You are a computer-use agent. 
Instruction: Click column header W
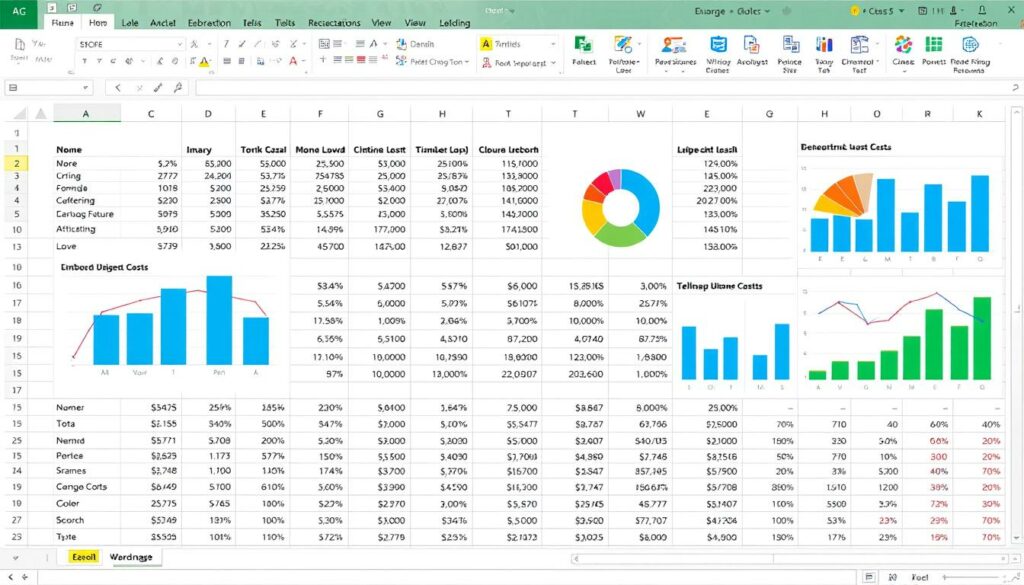pos(640,114)
